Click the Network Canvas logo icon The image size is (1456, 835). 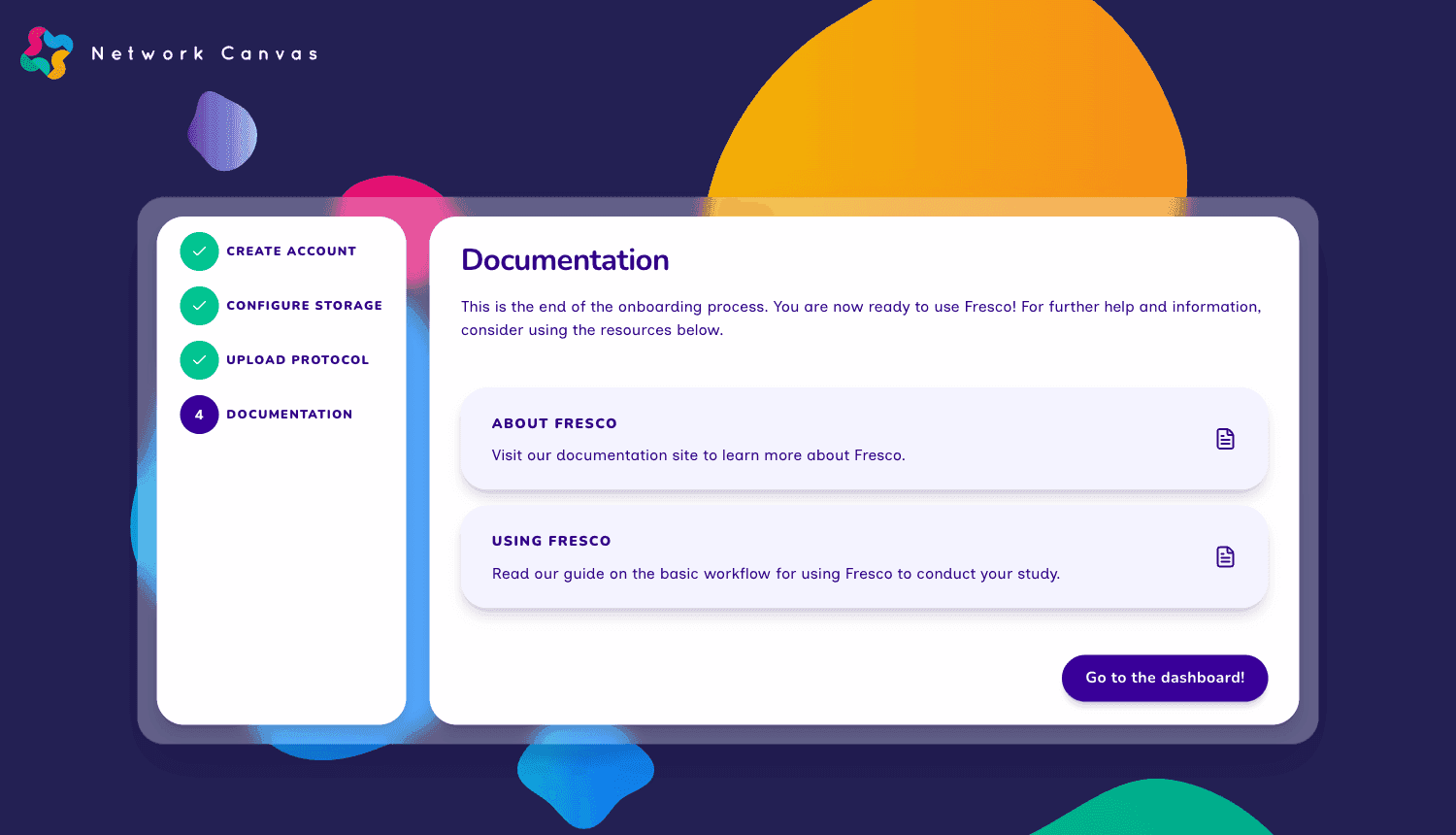click(x=47, y=53)
